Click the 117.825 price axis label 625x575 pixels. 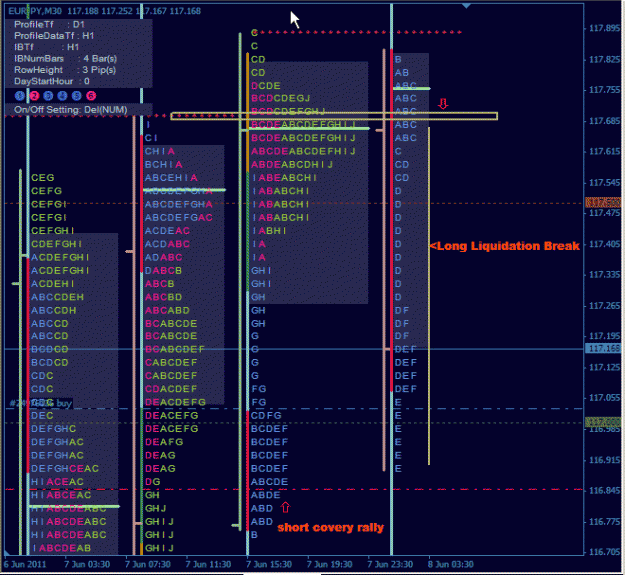tap(604, 59)
